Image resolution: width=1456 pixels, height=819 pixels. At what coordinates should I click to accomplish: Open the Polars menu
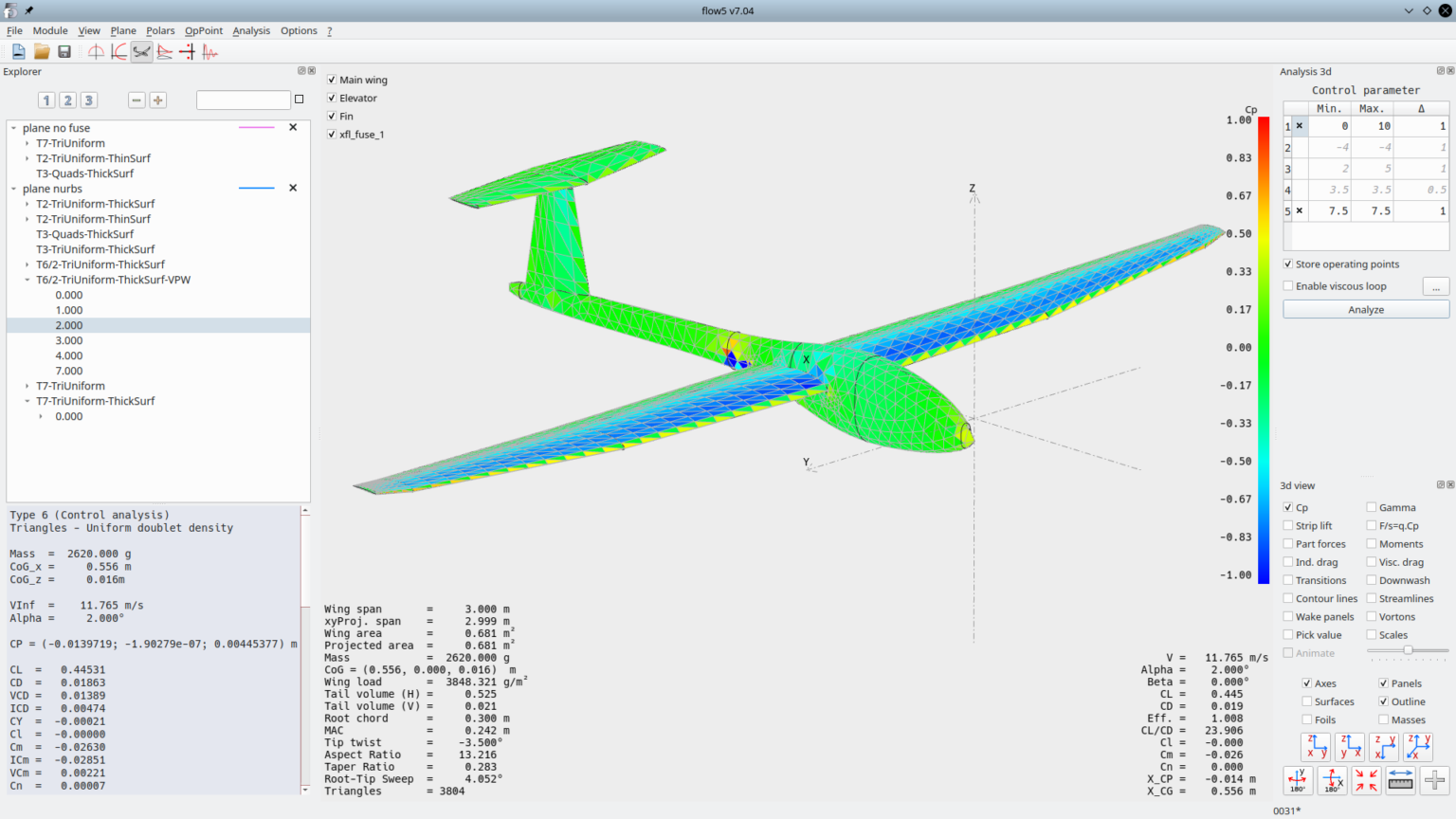(160, 30)
